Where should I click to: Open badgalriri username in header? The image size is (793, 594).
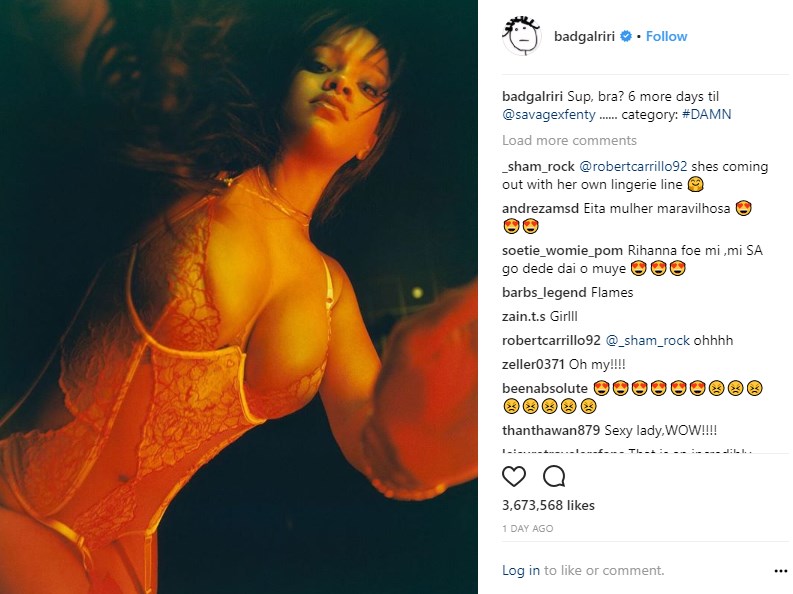coord(584,36)
